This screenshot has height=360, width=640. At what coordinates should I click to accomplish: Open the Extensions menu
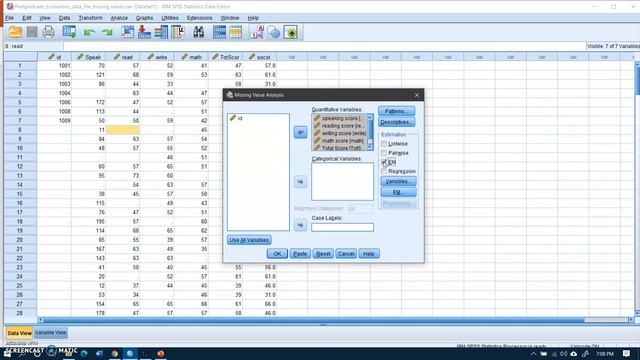coord(200,18)
